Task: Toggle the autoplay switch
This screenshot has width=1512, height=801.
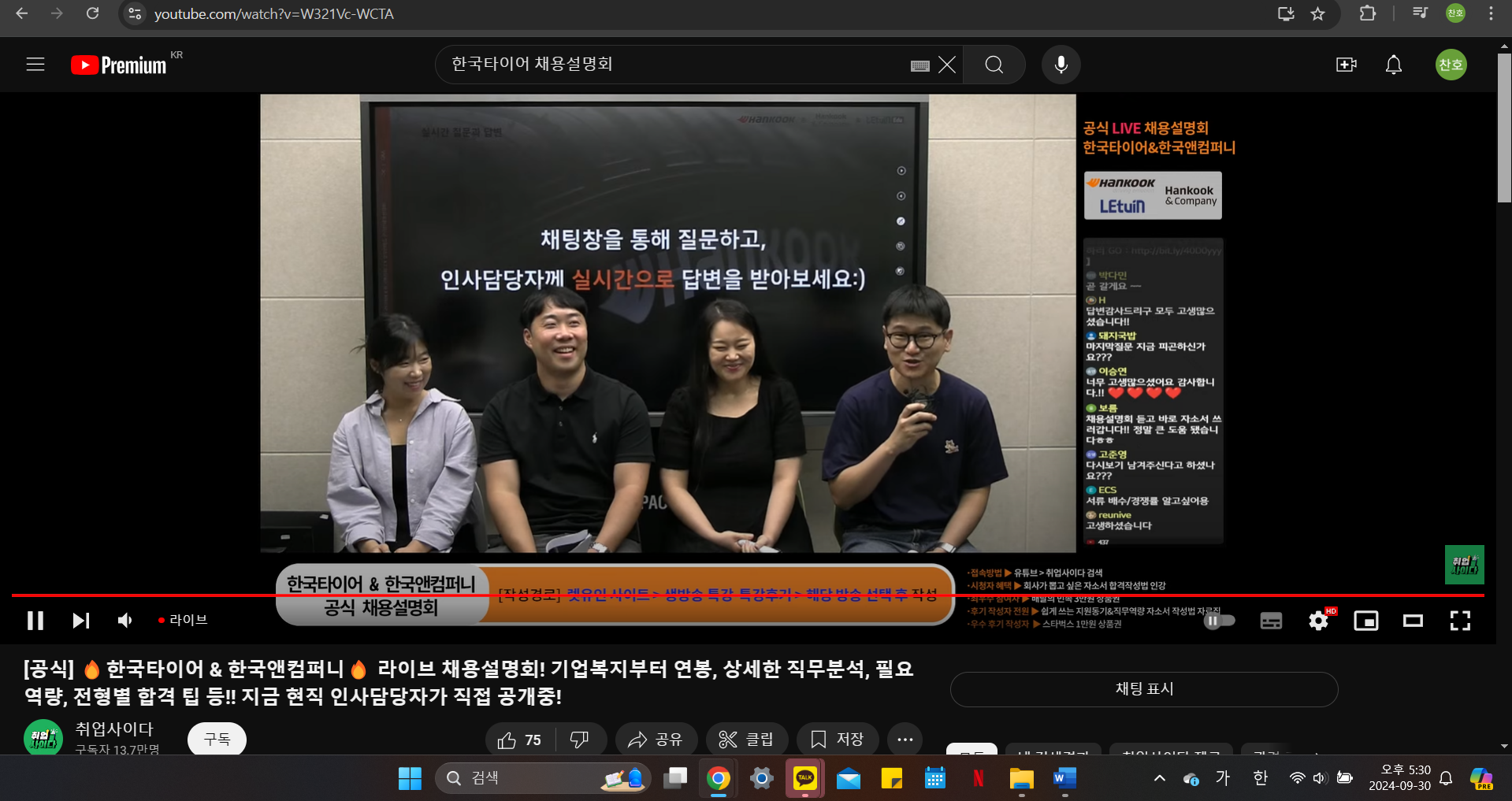Action: click(1219, 621)
